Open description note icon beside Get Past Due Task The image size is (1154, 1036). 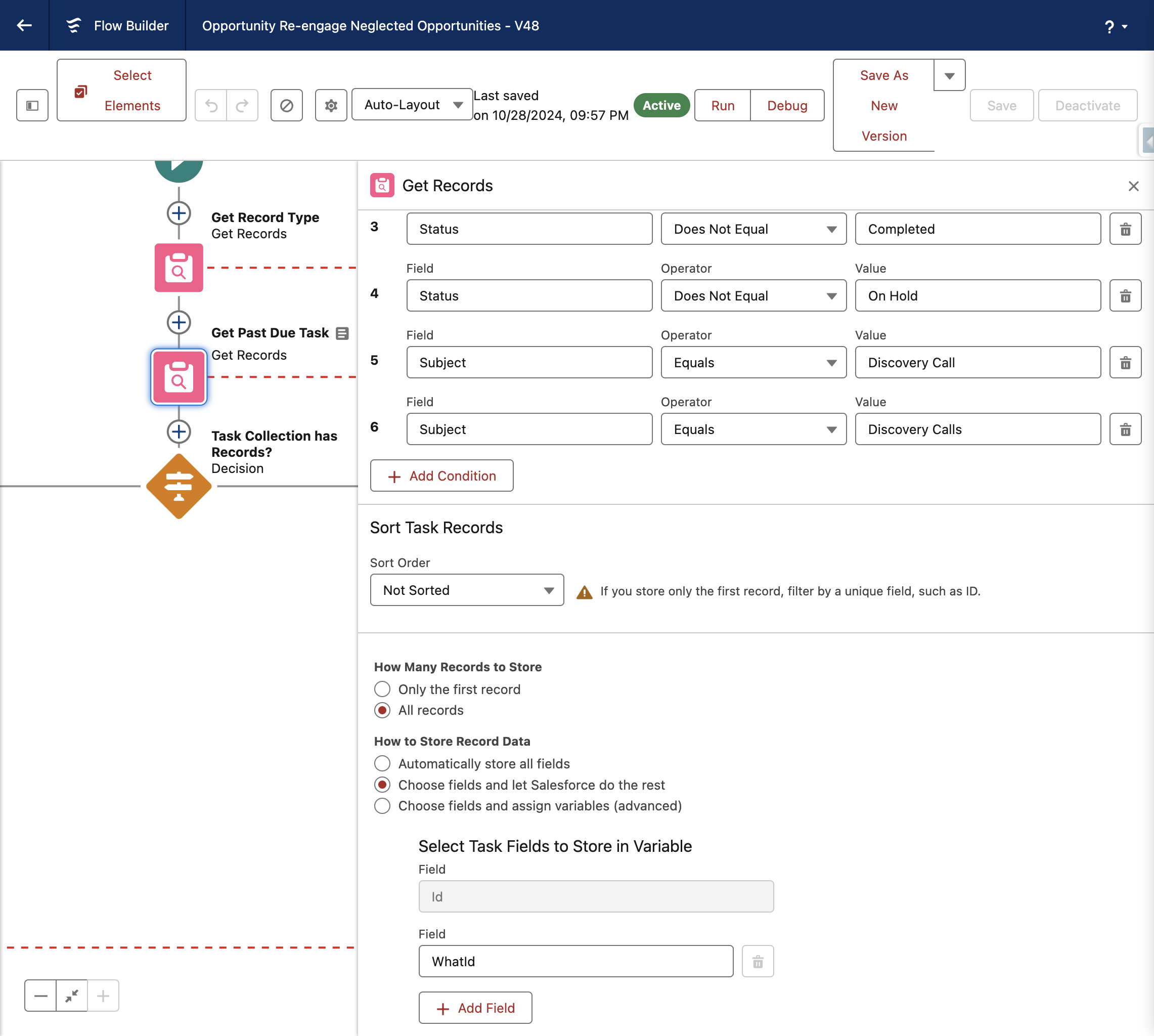click(342, 333)
